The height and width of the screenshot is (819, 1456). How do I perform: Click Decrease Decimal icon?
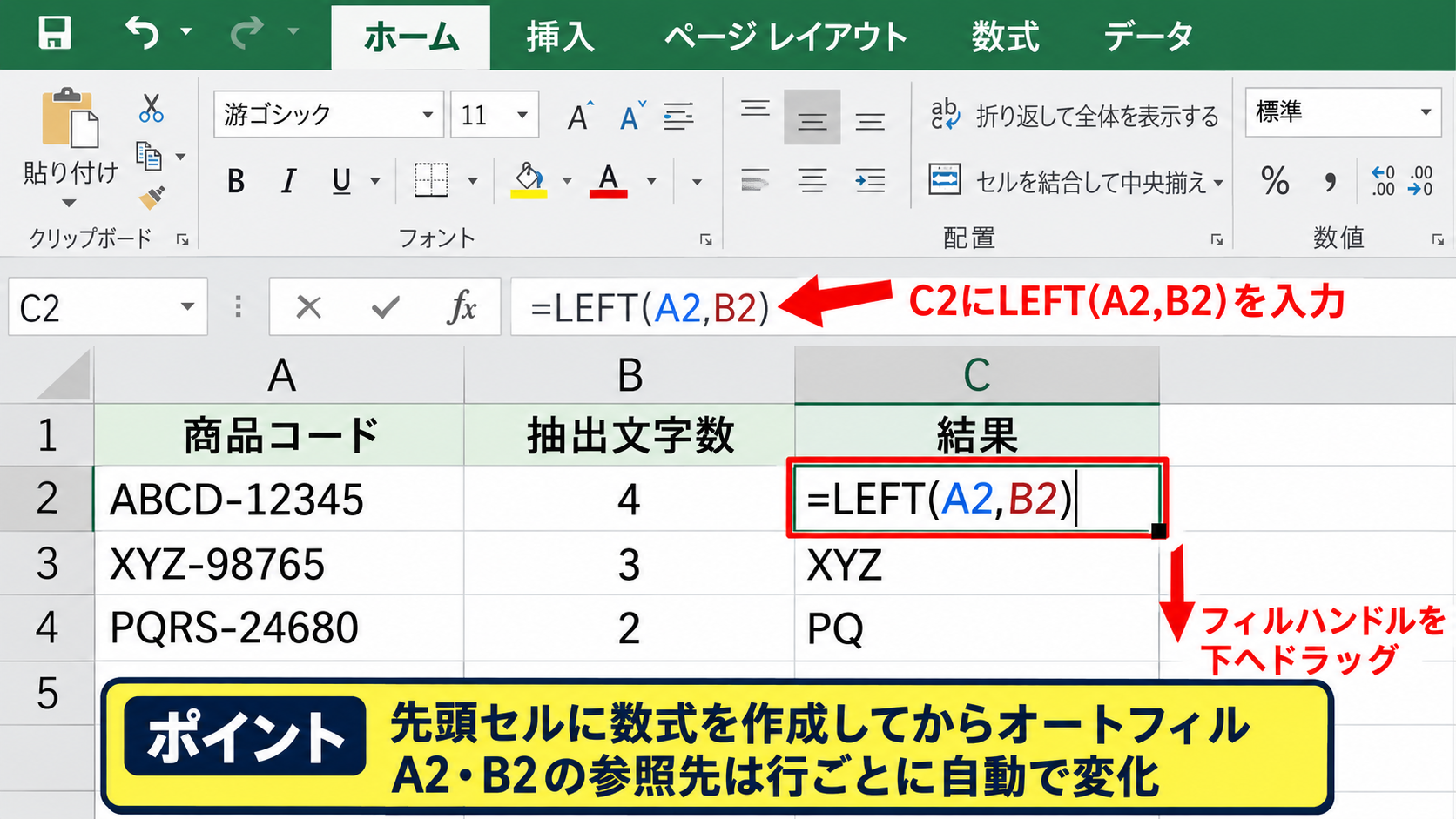coord(1421,181)
